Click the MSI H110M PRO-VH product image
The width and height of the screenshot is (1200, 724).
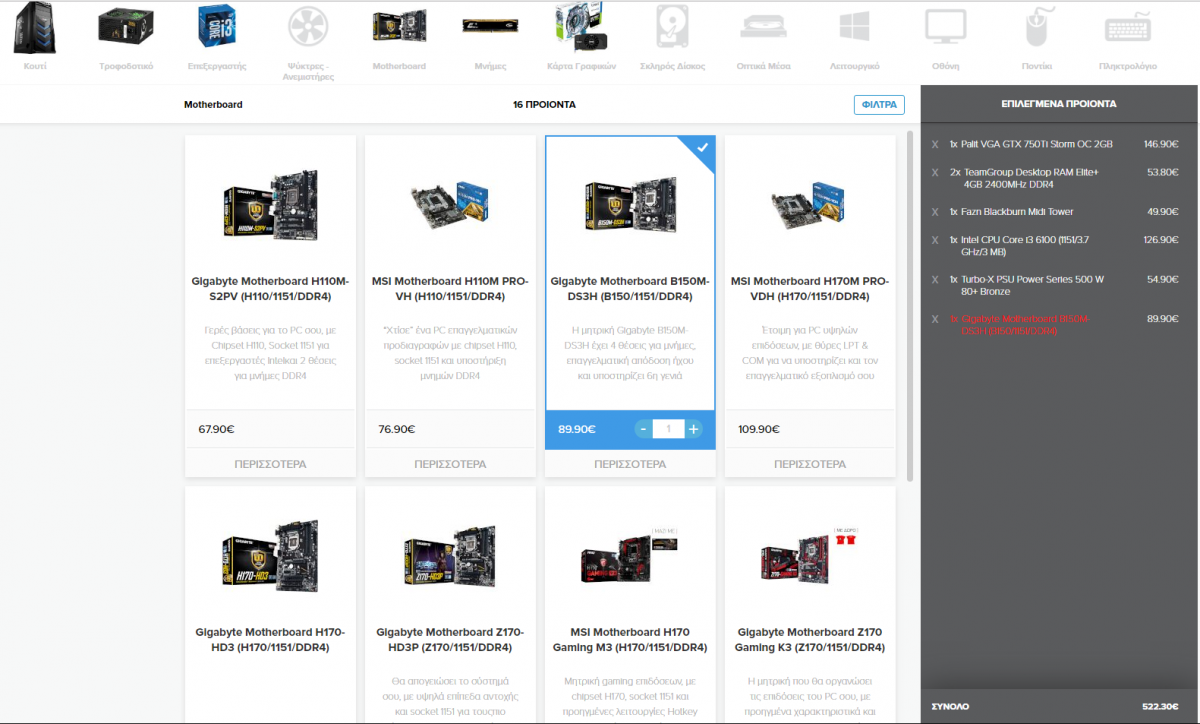click(450, 207)
